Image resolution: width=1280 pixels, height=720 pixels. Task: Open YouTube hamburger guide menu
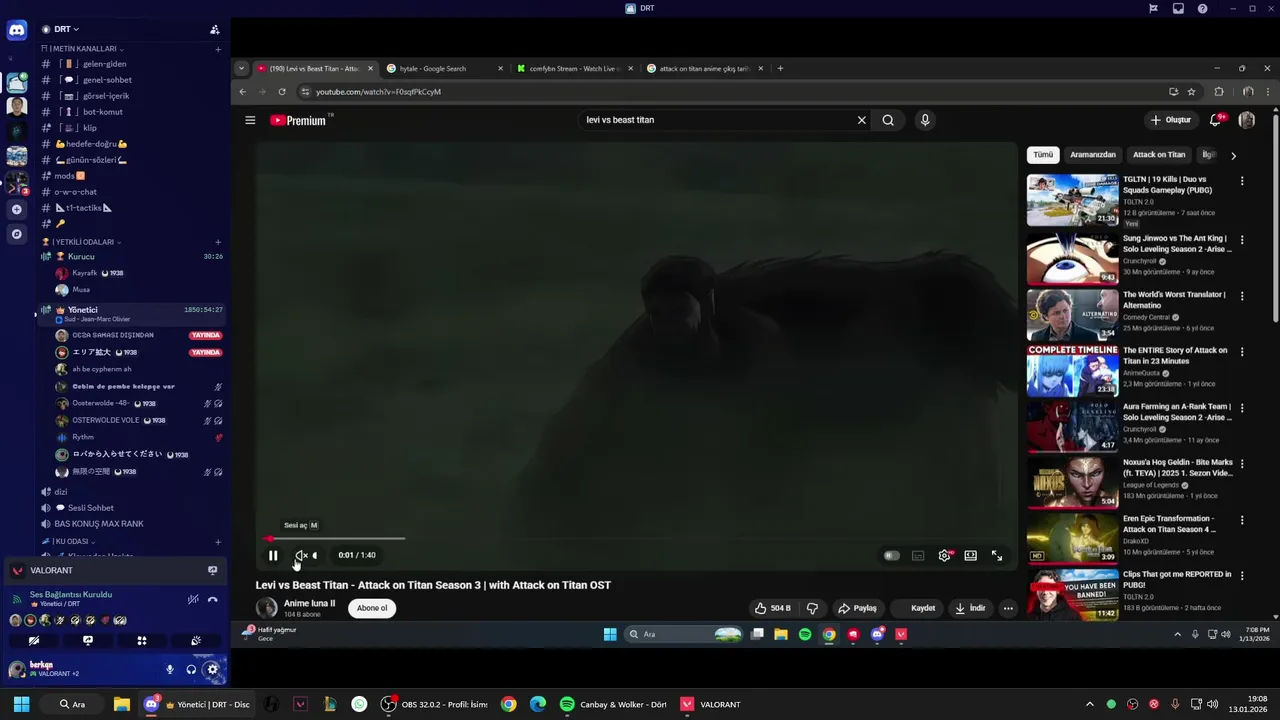250,120
